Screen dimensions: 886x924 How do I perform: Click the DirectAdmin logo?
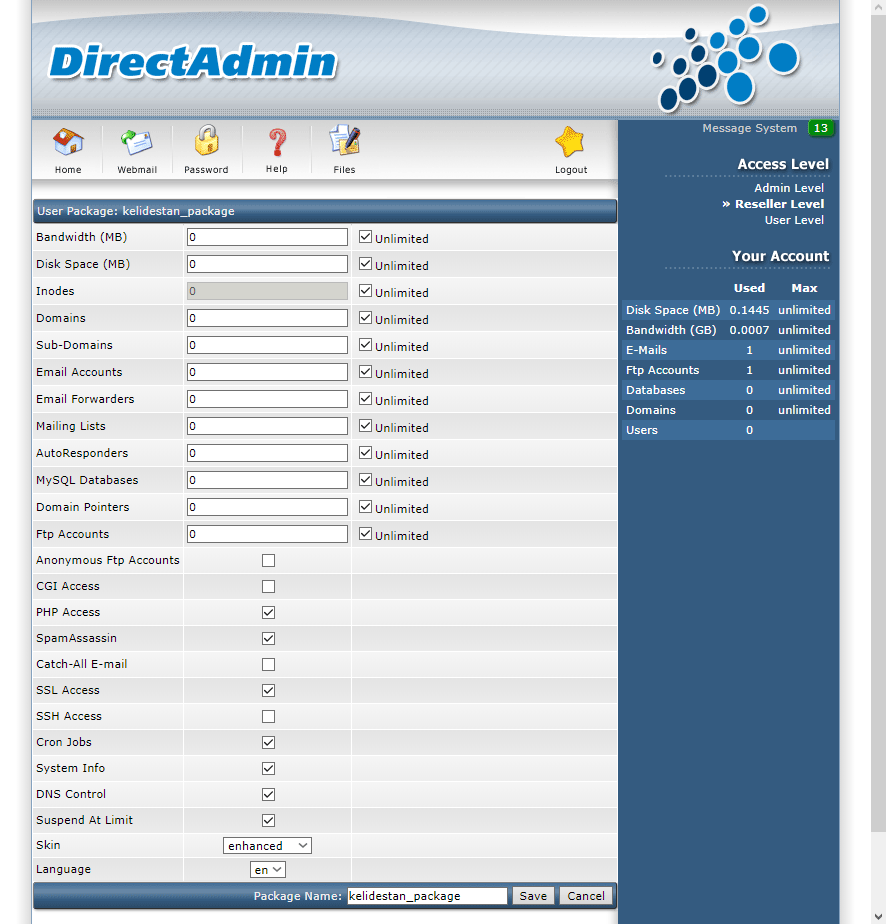(x=193, y=62)
